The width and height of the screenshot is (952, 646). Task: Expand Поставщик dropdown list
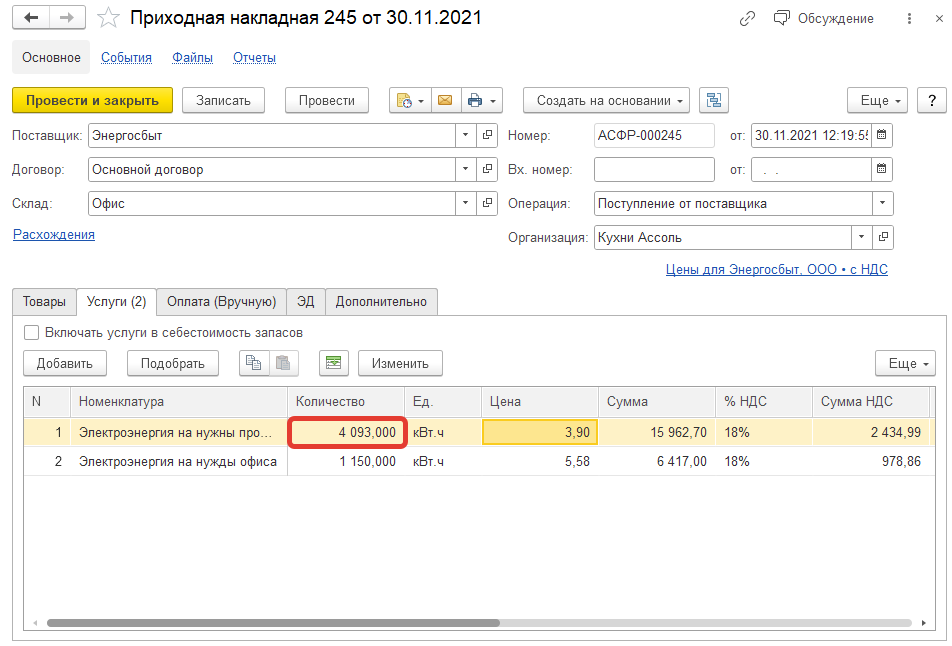click(x=466, y=135)
